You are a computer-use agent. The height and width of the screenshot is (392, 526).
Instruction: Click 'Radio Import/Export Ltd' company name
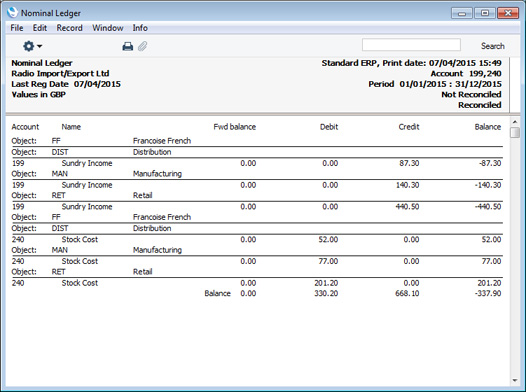click(x=60, y=73)
